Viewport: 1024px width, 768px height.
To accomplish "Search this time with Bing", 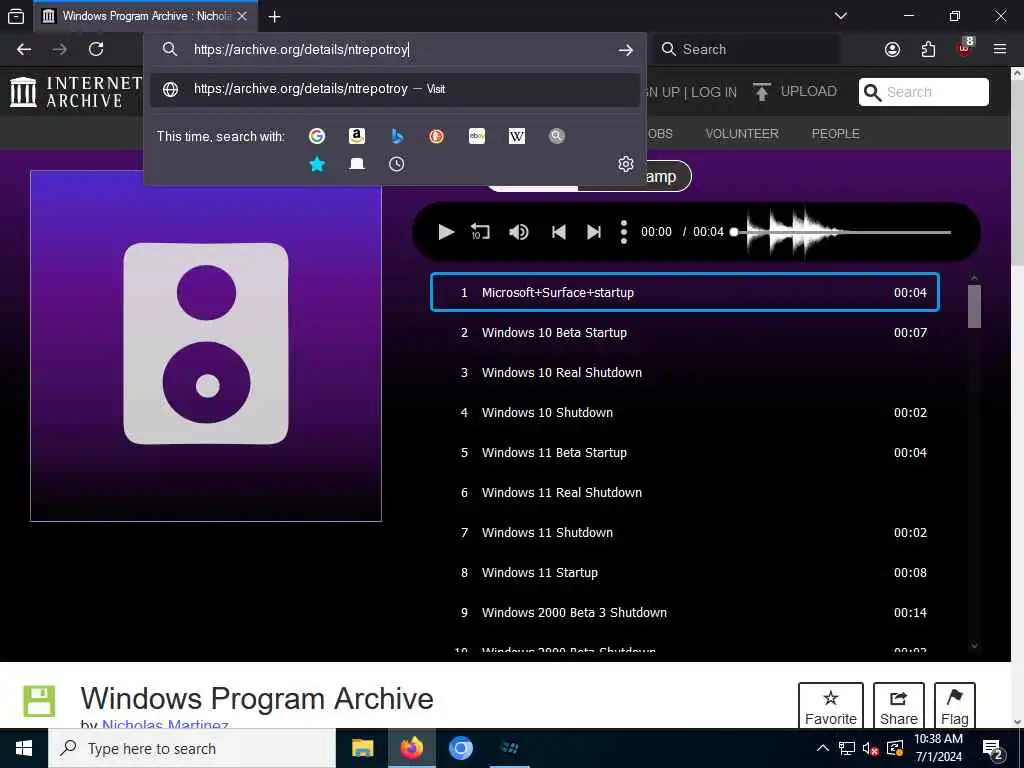I will (x=396, y=136).
